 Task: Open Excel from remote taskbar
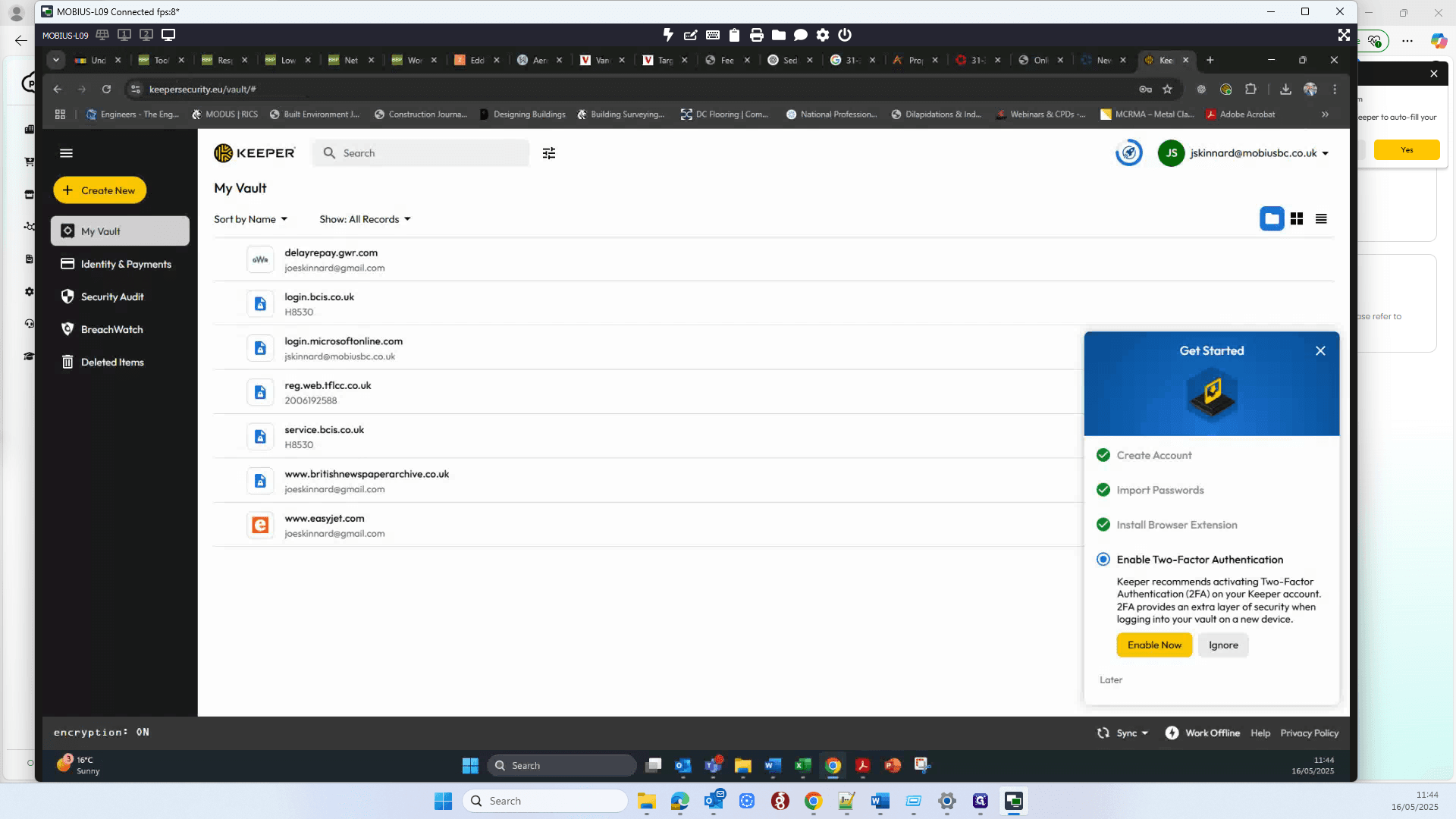[803, 765]
